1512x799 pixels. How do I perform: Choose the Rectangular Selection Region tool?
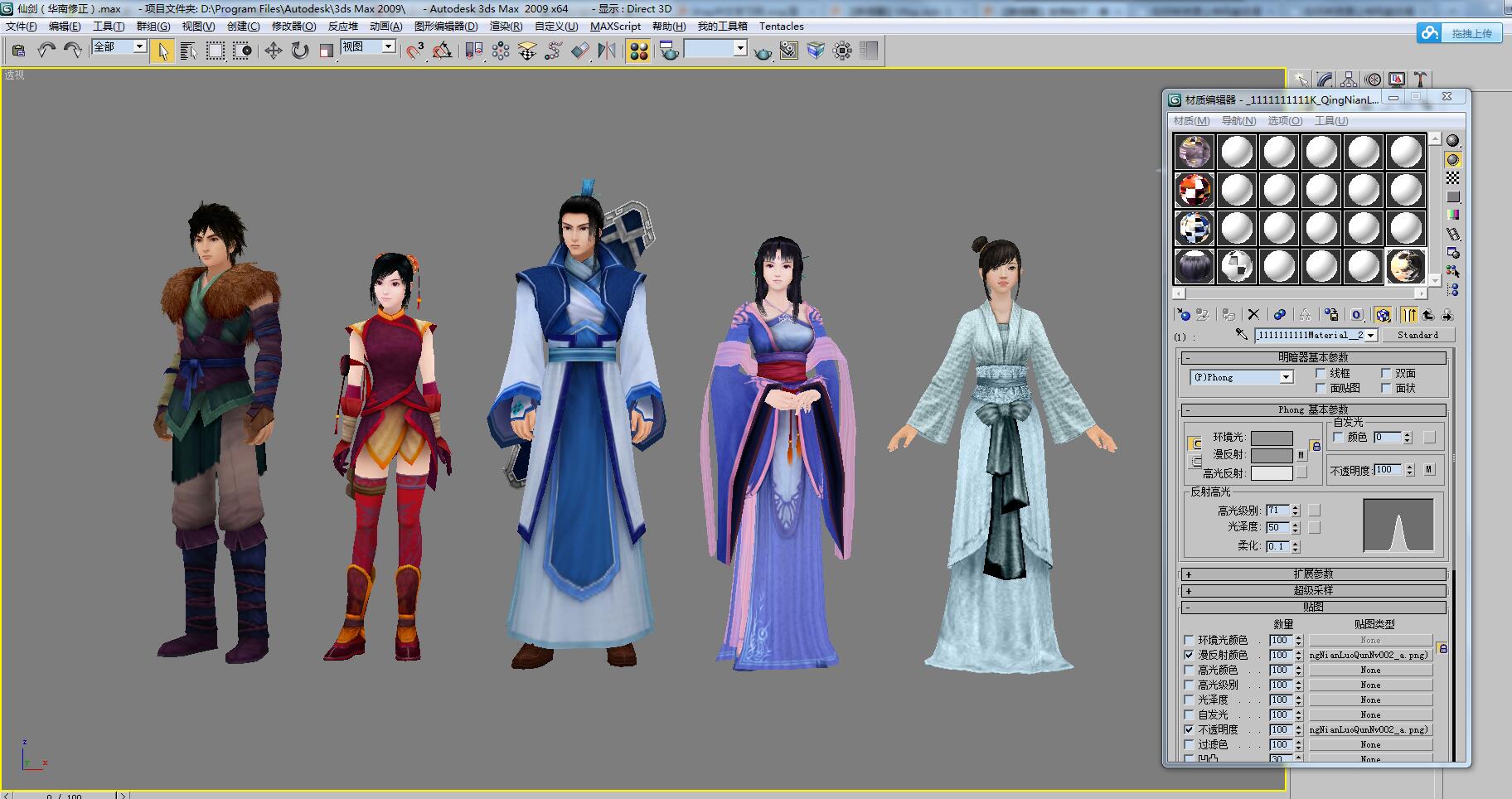coord(216,51)
